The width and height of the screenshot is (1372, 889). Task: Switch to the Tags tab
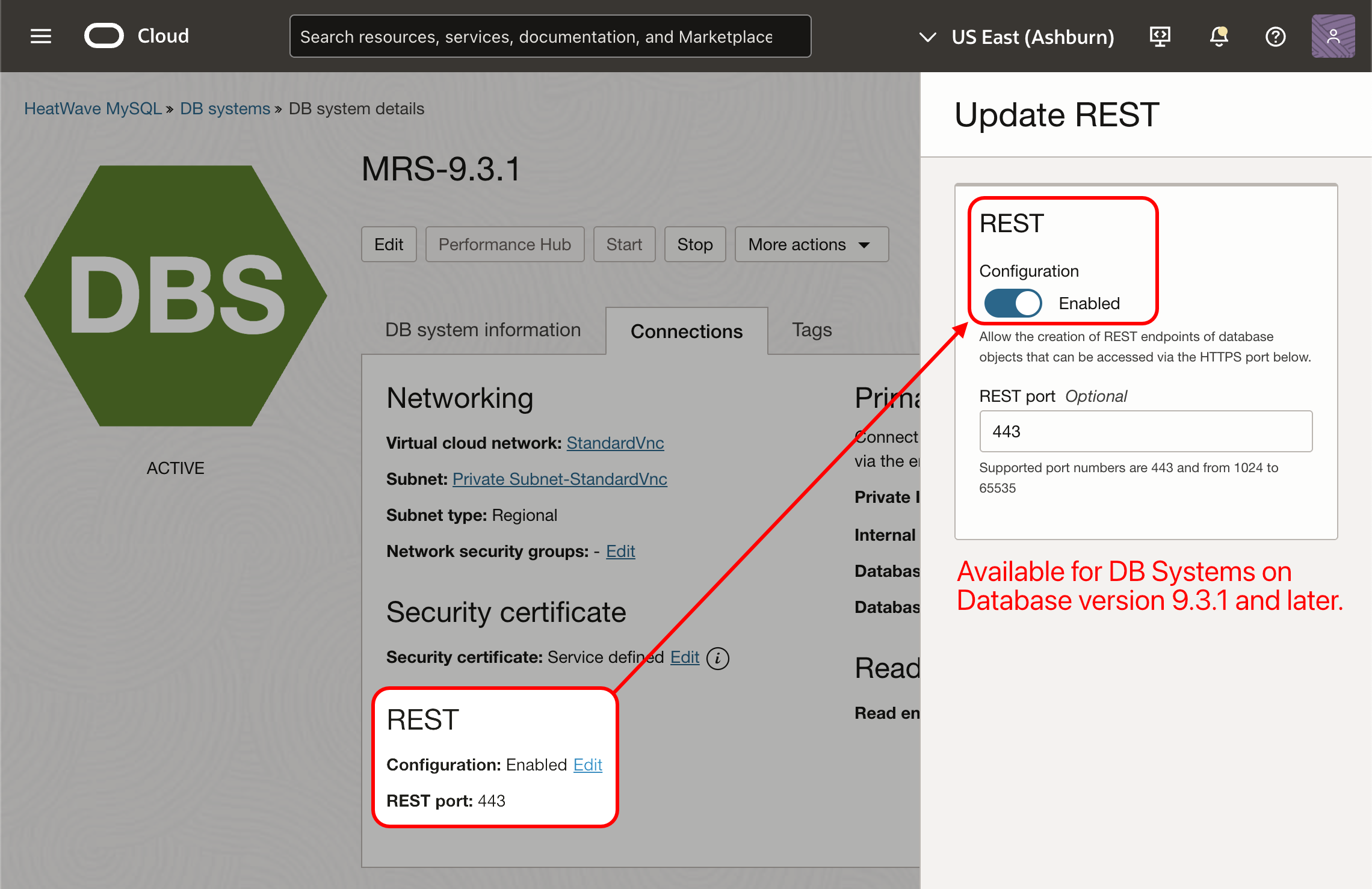pos(811,330)
